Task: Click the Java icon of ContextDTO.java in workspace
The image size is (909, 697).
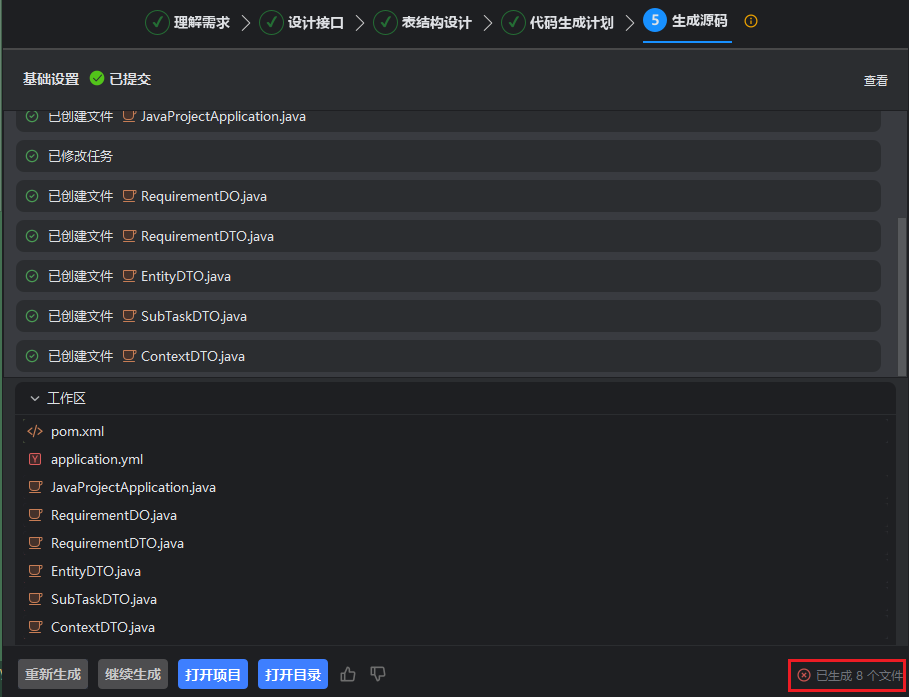Action: (x=35, y=627)
